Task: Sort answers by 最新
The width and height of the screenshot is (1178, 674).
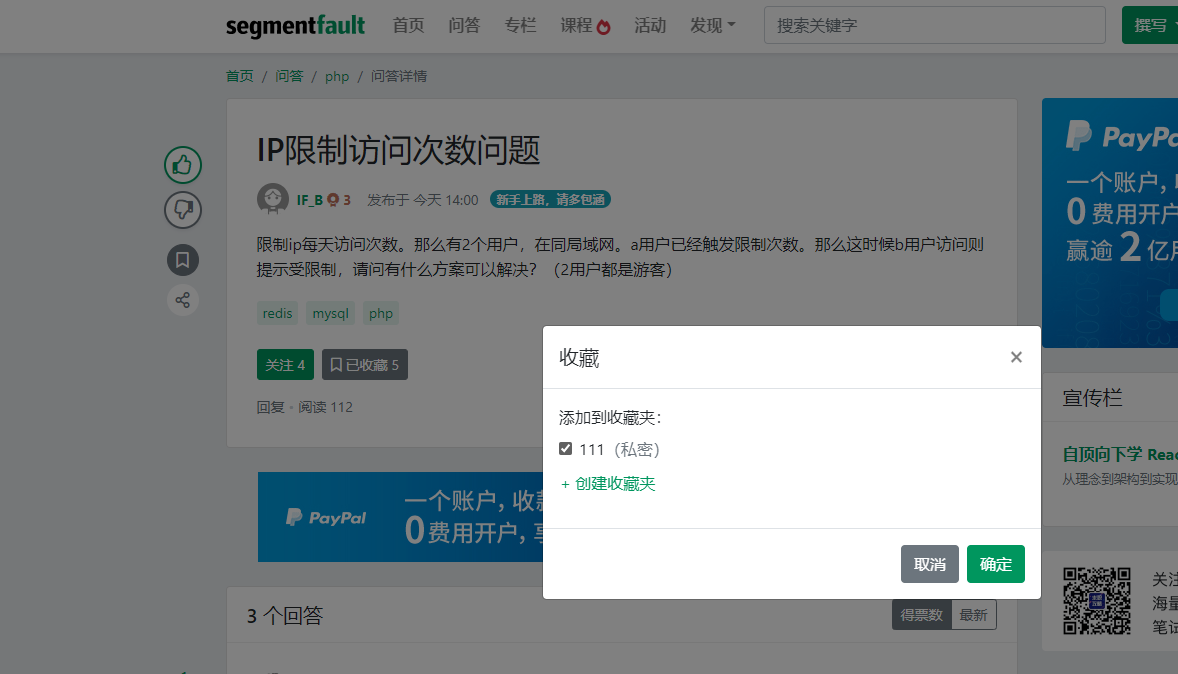Action: click(x=974, y=615)
